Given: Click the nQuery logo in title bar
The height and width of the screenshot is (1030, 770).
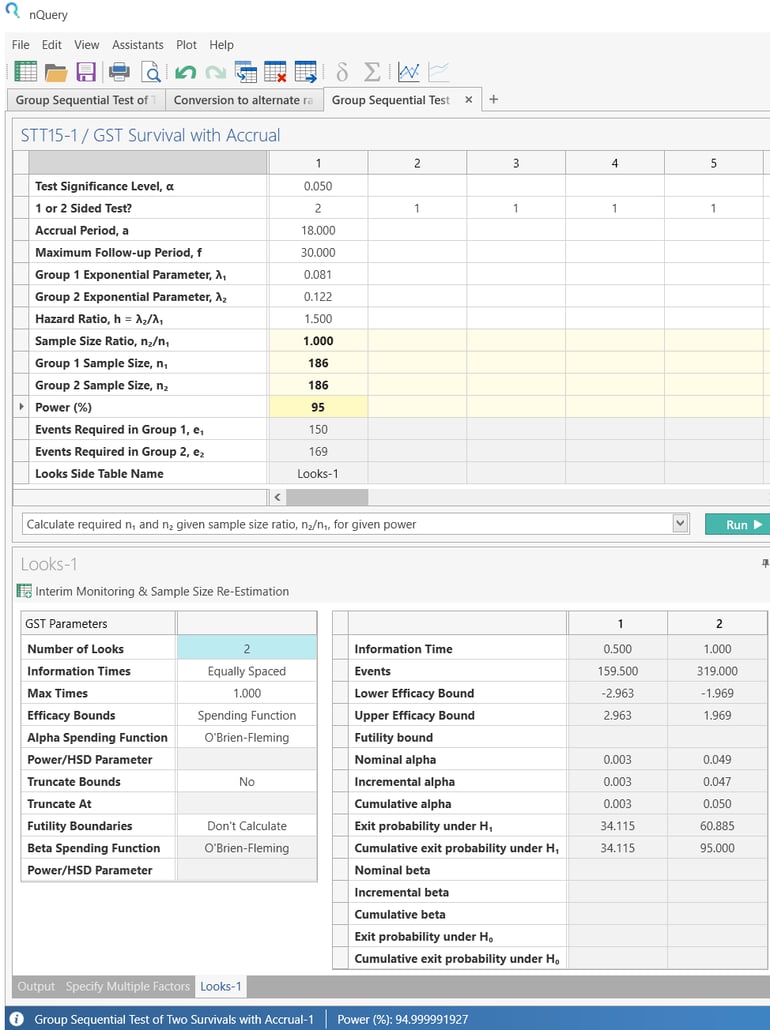Looking at the screenshot, I should click(12, 12).
